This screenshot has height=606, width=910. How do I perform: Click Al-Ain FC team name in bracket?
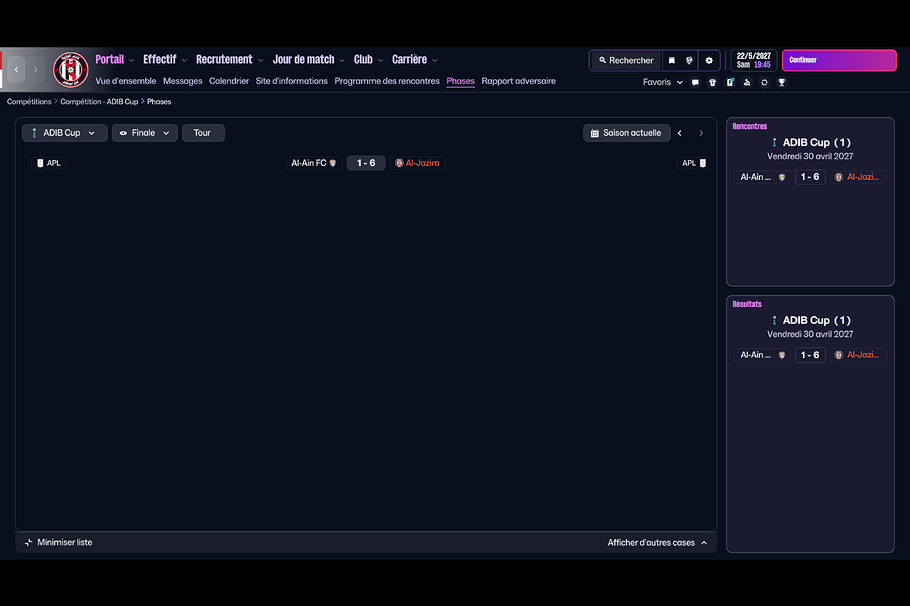(x=309, y=163)
